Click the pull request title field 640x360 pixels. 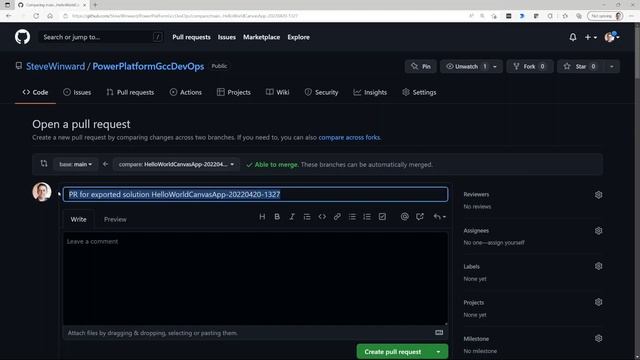(x=256, y=194)
